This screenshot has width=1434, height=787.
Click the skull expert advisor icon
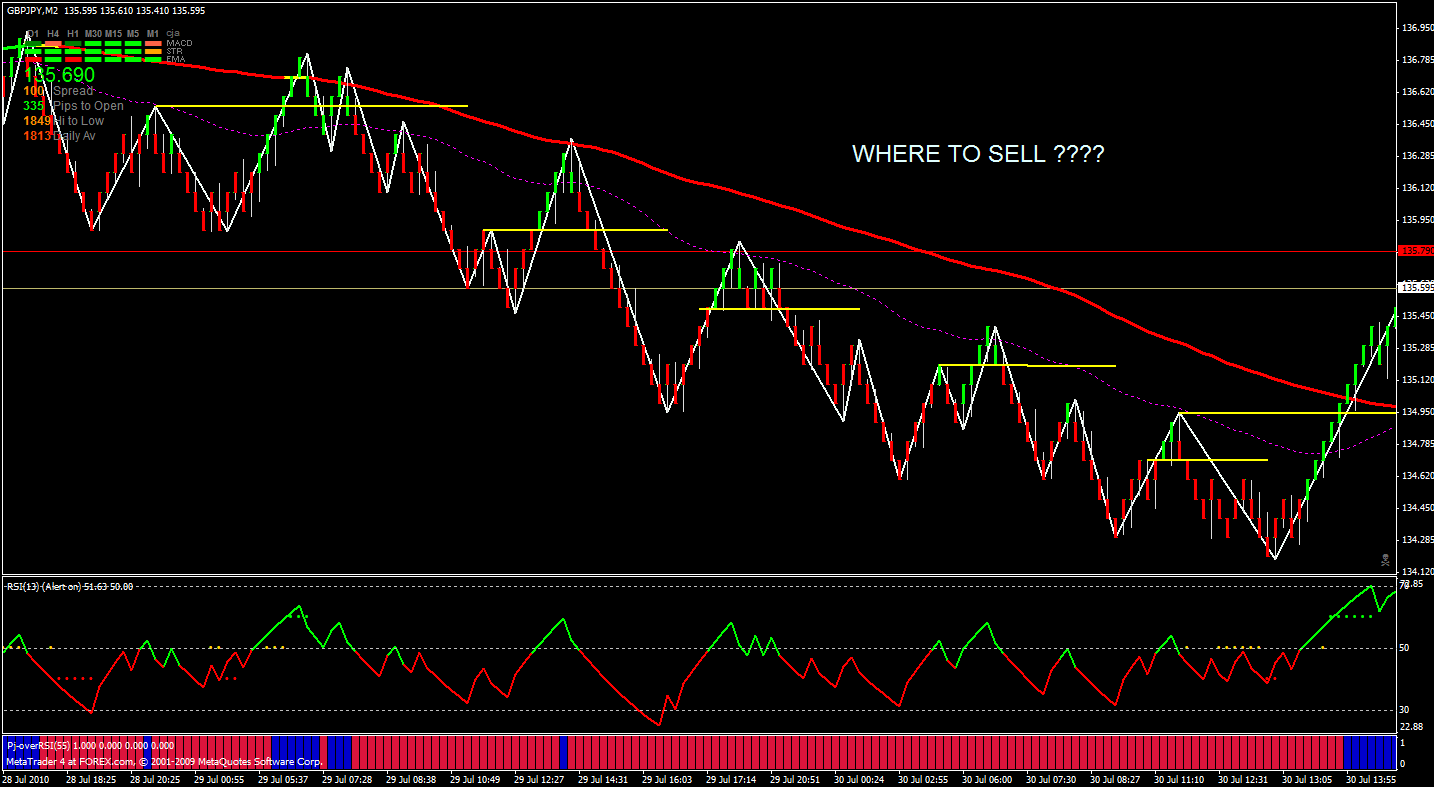point(1385,558)
